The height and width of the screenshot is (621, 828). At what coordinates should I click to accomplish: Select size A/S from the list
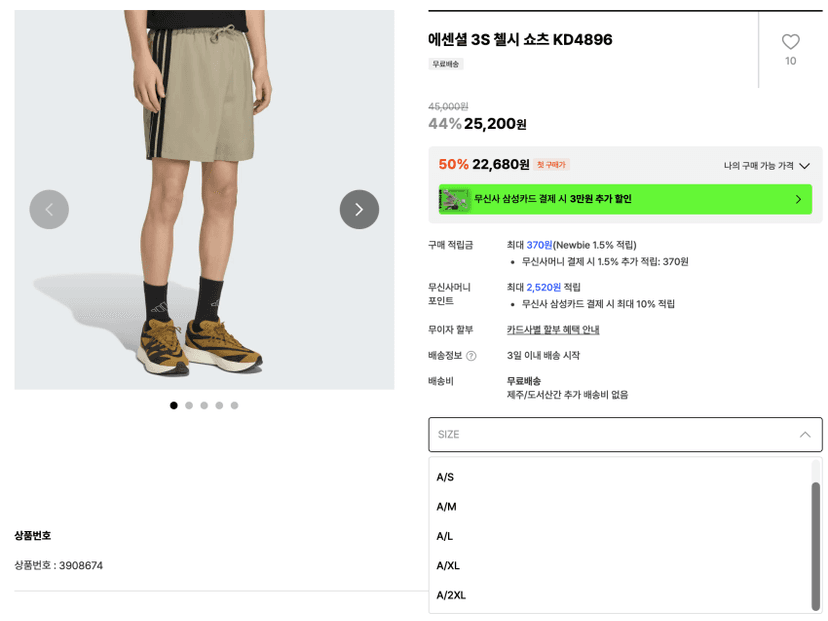(x=620, y=477)
